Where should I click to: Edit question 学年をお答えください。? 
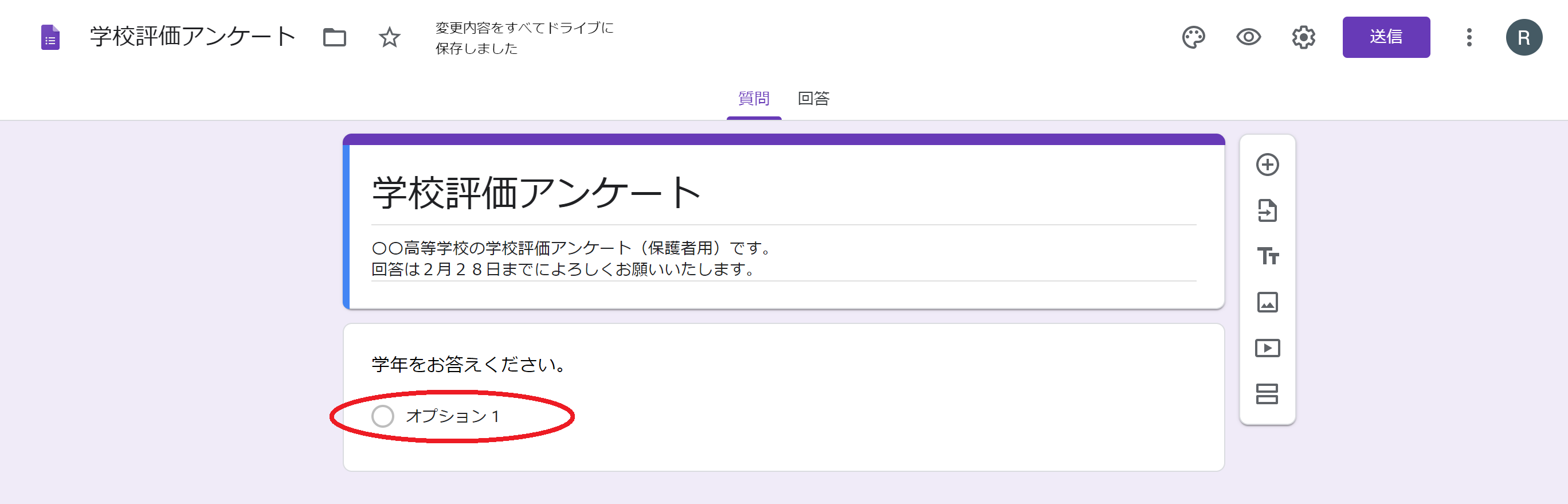tap(469, 364)
